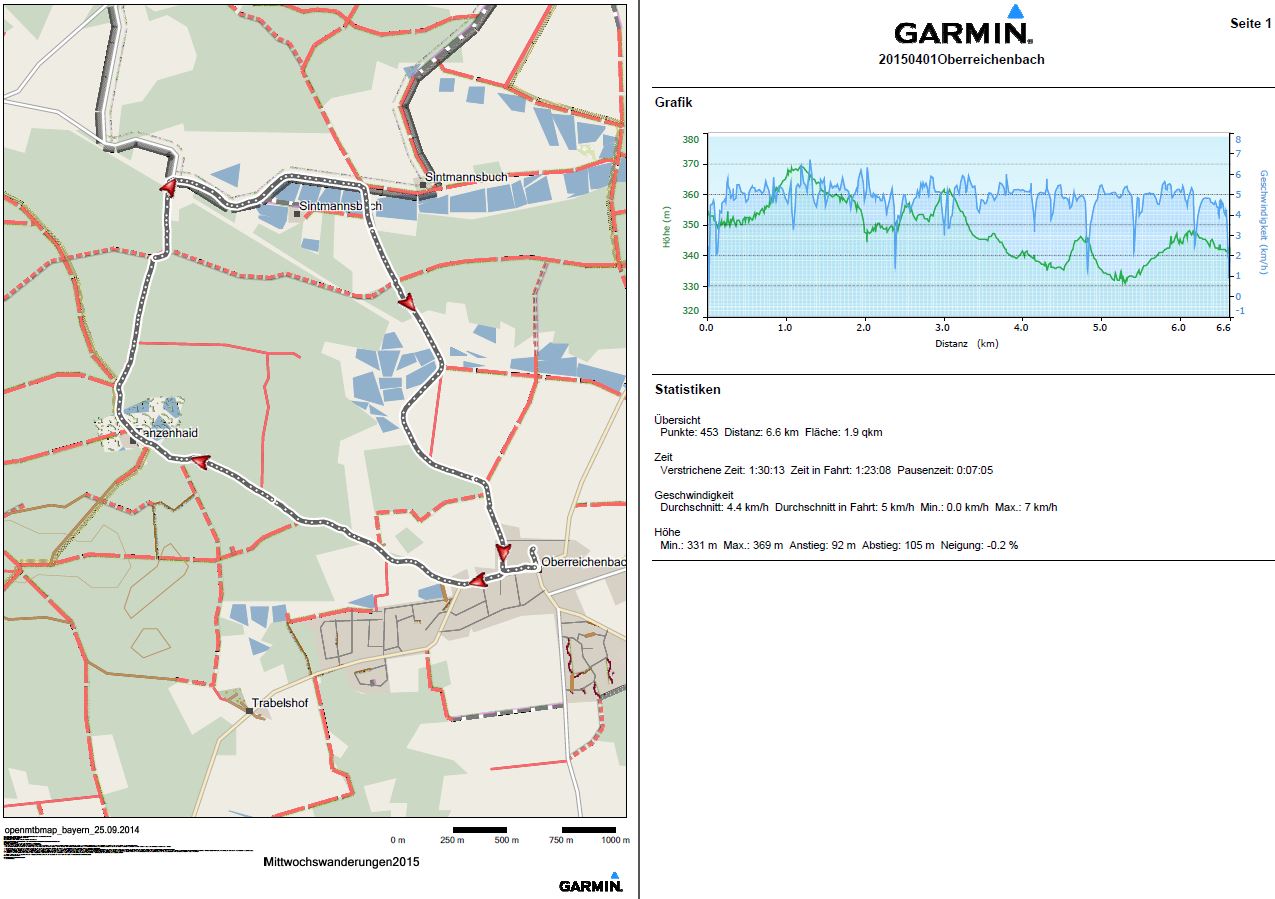Click the Geschwindigkeit (km/h) axis label

1263,225
